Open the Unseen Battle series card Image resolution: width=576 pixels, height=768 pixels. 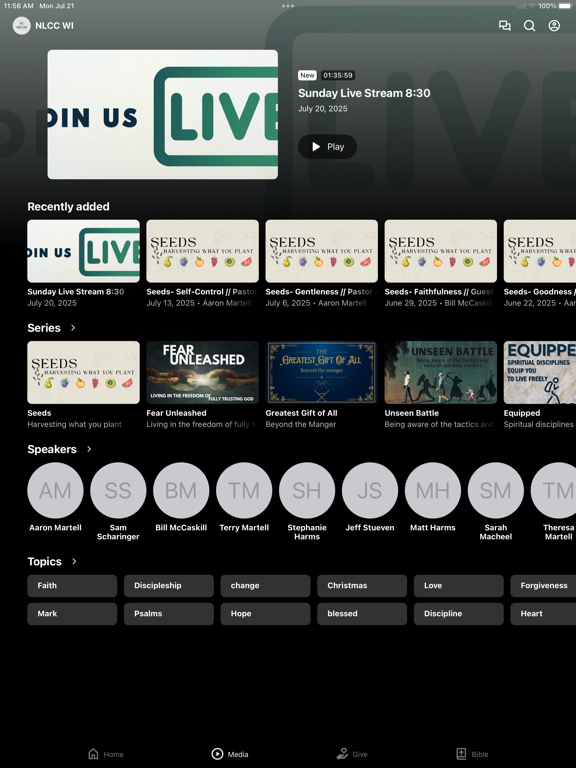click(x=440, y=373)
